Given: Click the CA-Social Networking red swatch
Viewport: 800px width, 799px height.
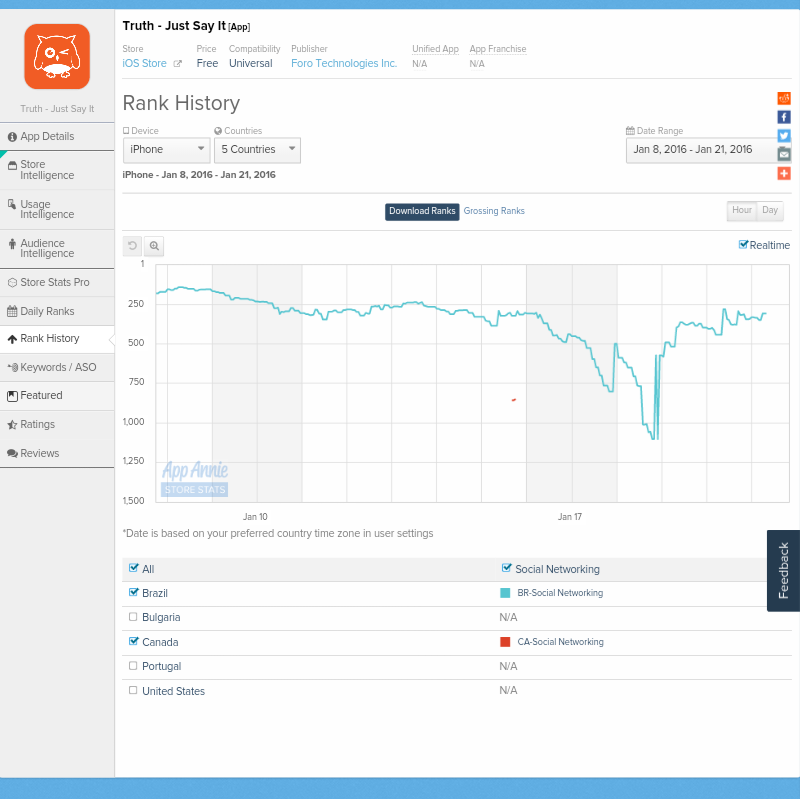Looking at the screenshot, I should [x=505, y=642].
